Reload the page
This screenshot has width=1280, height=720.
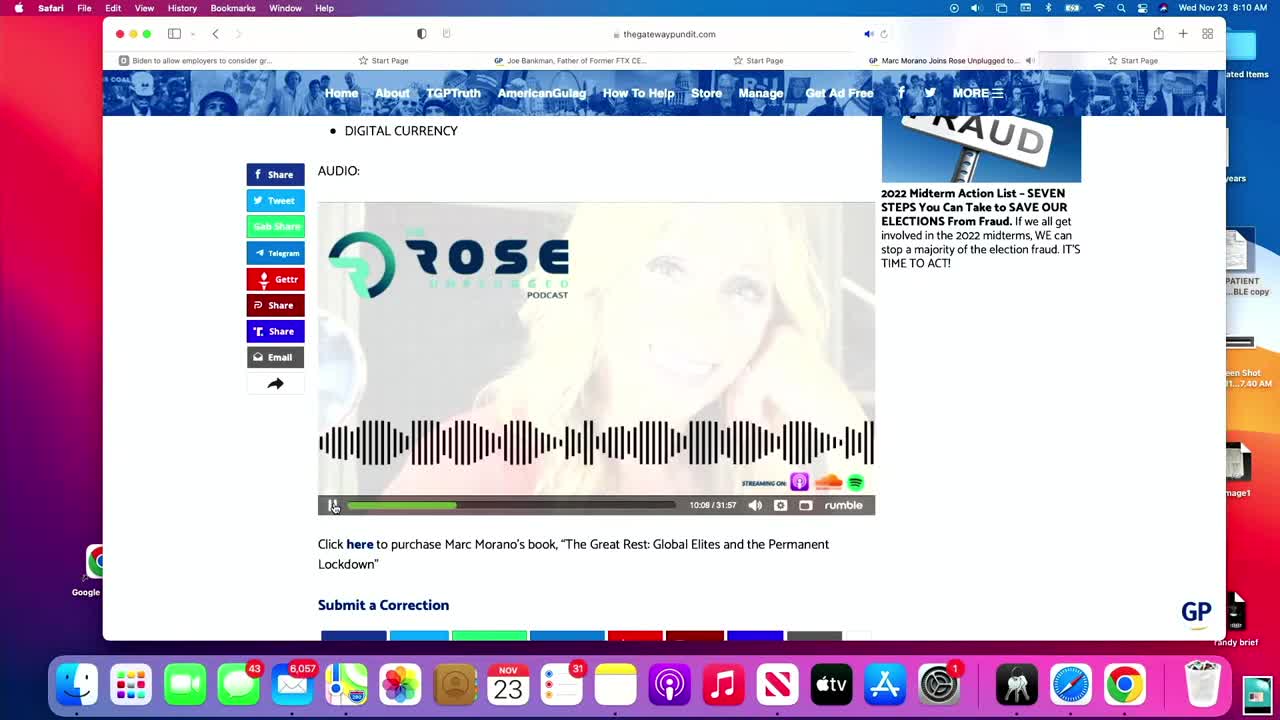(884, 34)
